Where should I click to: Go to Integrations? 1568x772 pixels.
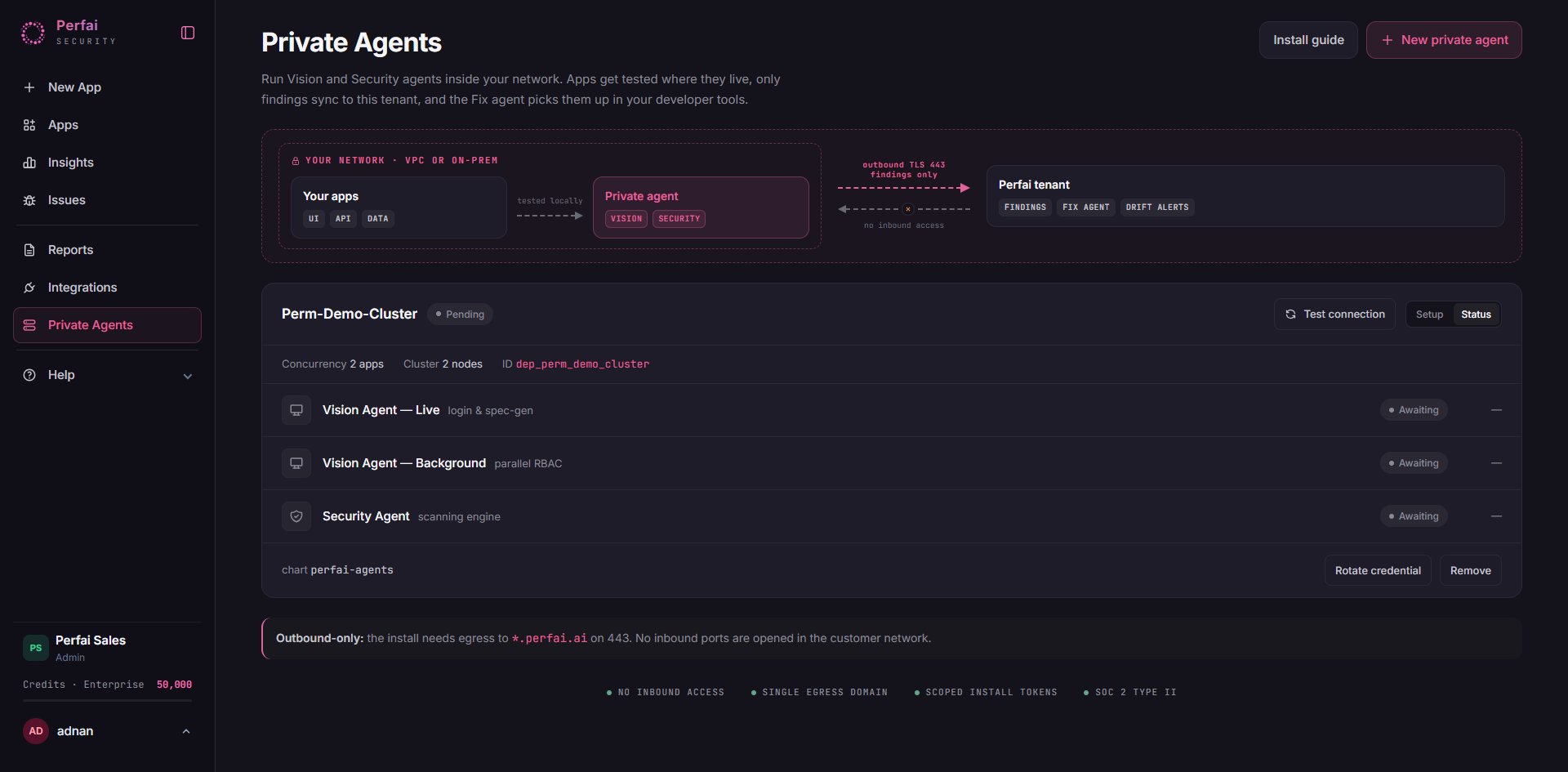click(x=107, y=288)
